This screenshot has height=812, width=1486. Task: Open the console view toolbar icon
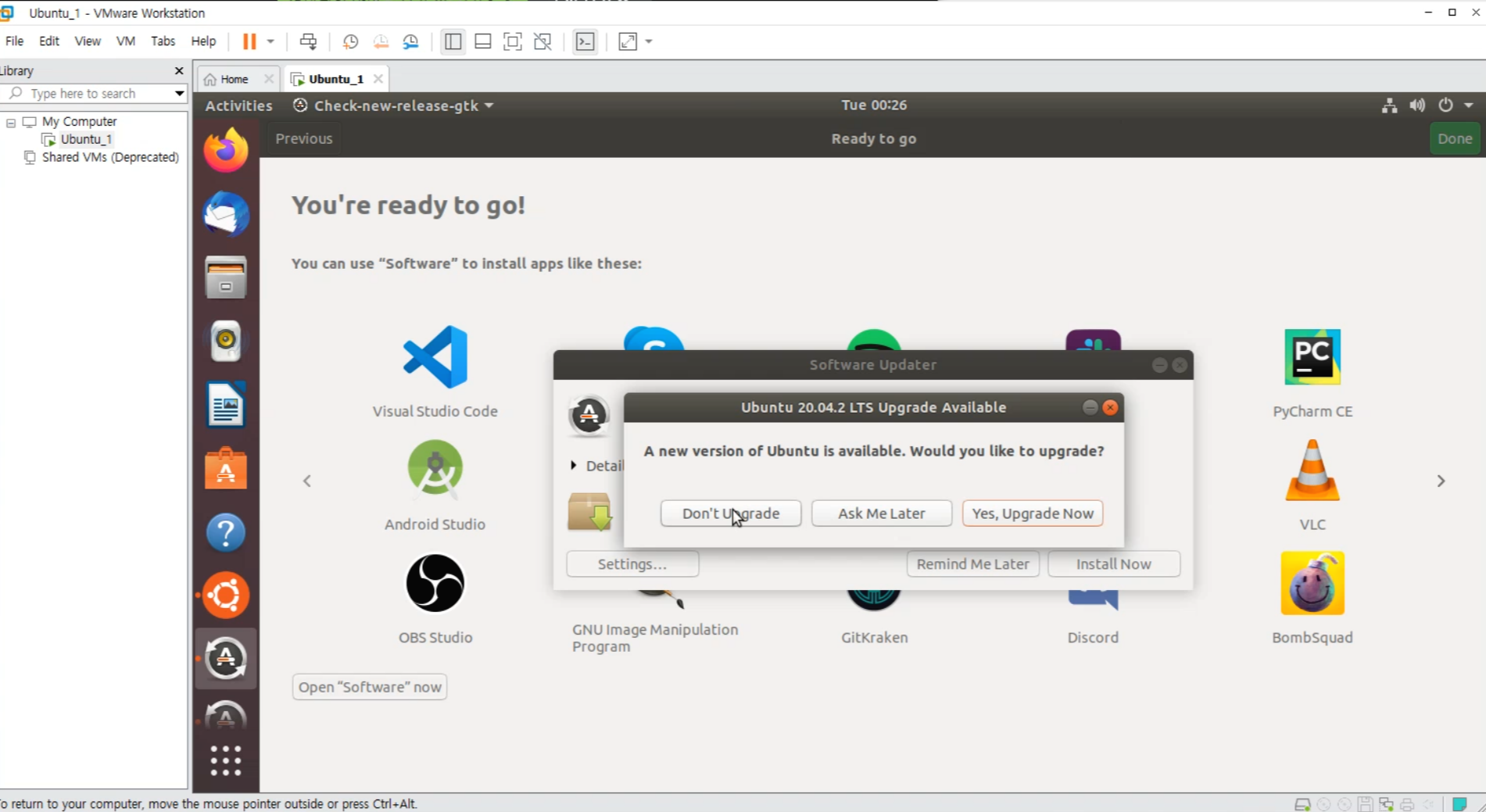point(585,41)
